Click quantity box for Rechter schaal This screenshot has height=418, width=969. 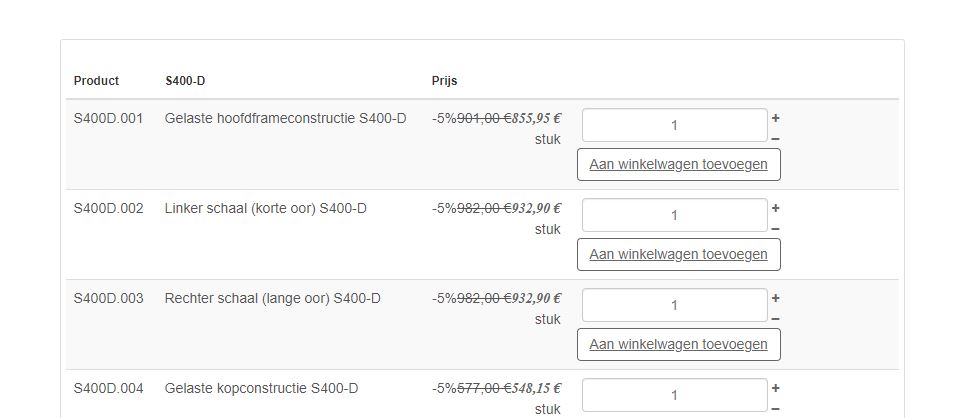(674, 305)
